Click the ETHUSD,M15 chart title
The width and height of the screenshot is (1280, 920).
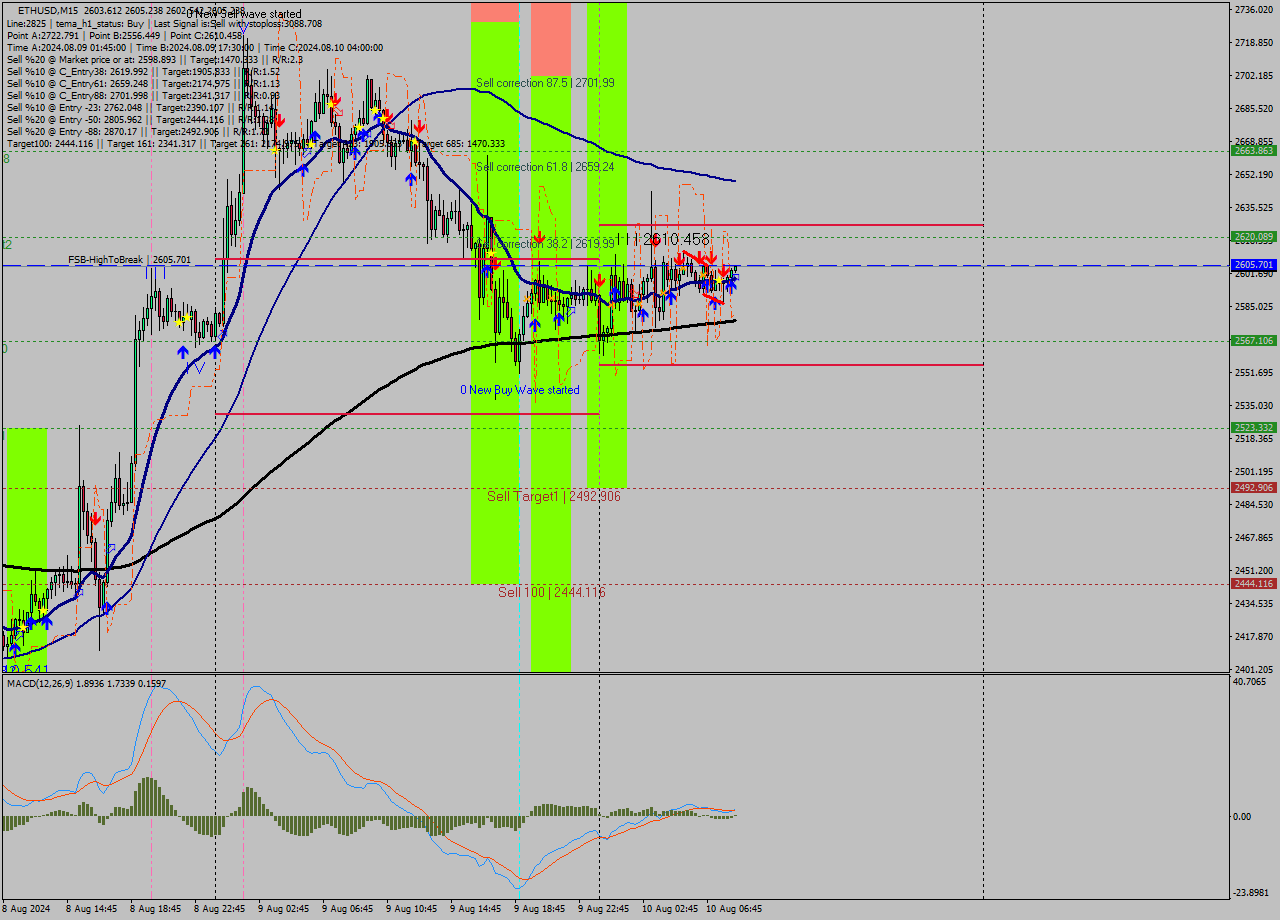40,8
